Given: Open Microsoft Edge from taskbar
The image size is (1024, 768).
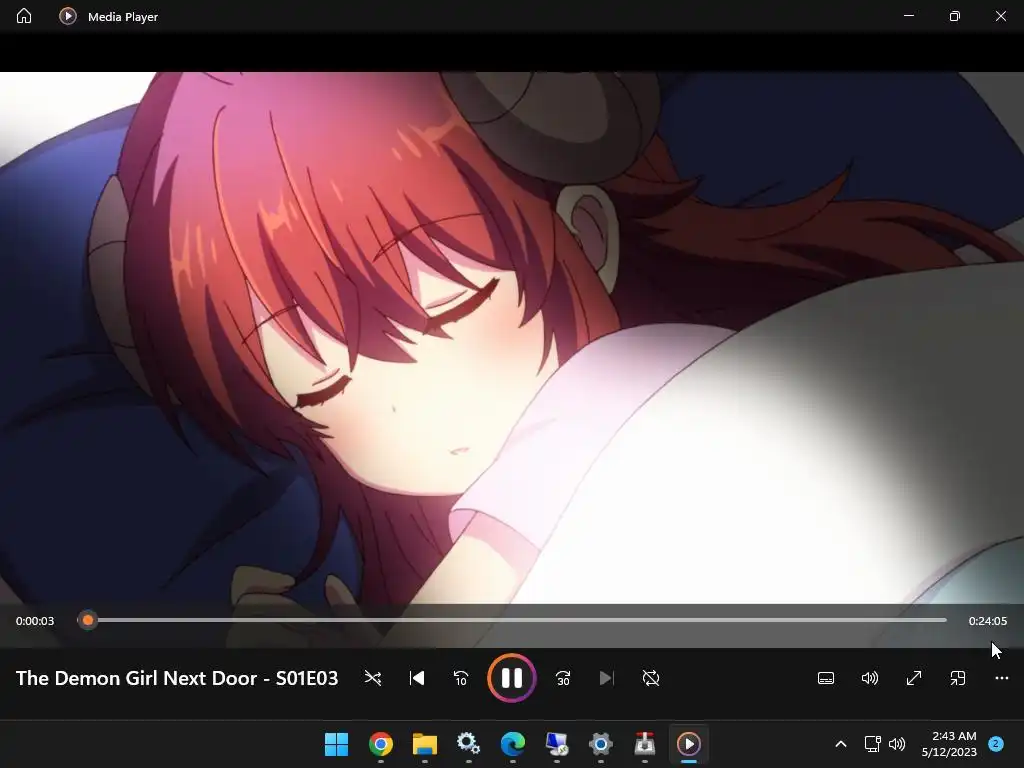Looking at the screenshot, I should pyautogui.click(x=513, y=744).
